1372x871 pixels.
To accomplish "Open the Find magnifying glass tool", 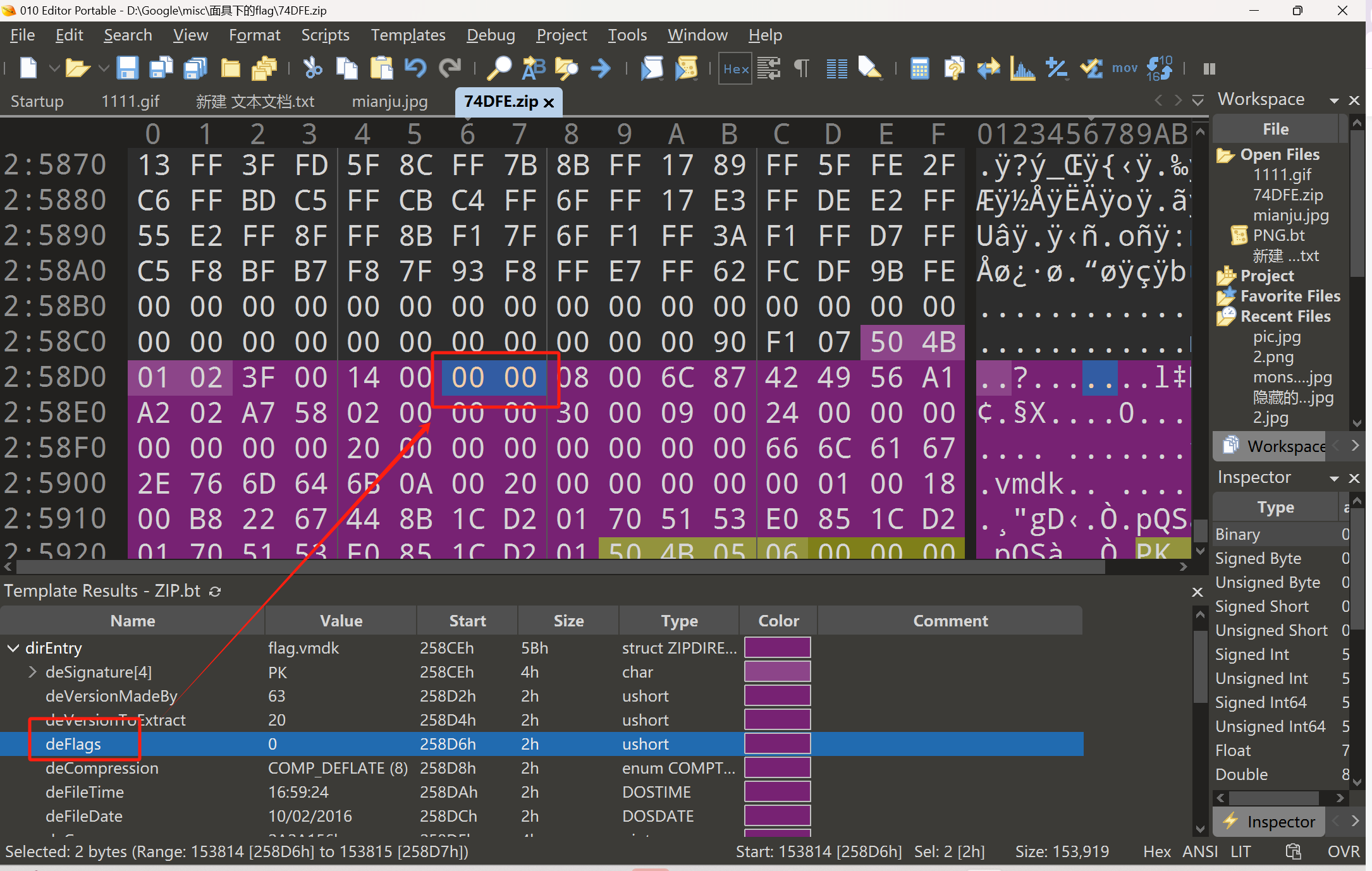I will [499, 68].
